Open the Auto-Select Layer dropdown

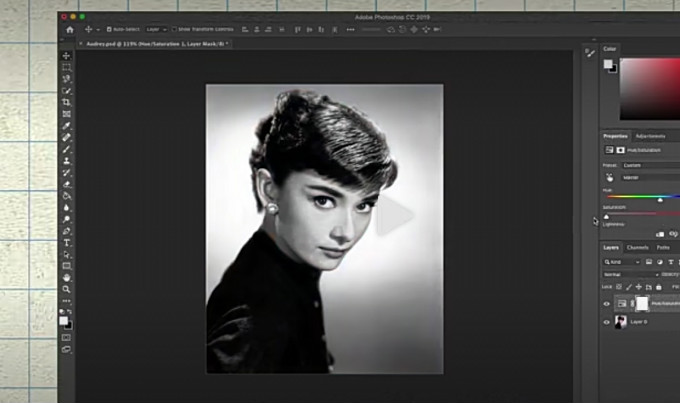(x=157, y=29)
